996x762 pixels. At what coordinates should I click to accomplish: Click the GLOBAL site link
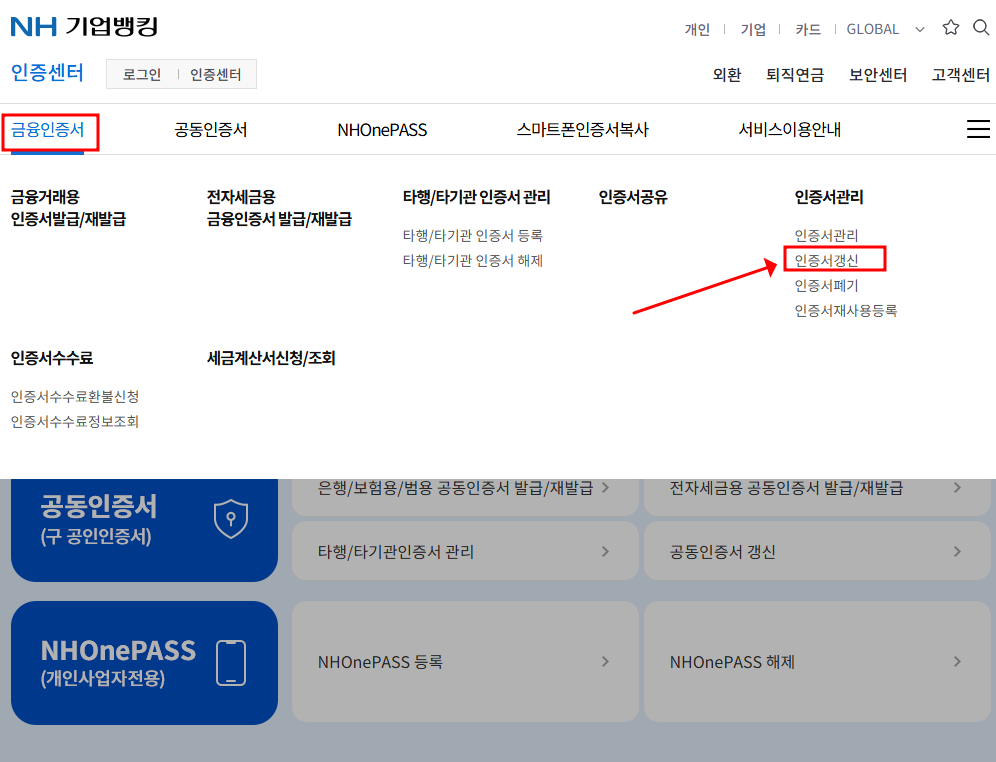[x=873, y=29]
